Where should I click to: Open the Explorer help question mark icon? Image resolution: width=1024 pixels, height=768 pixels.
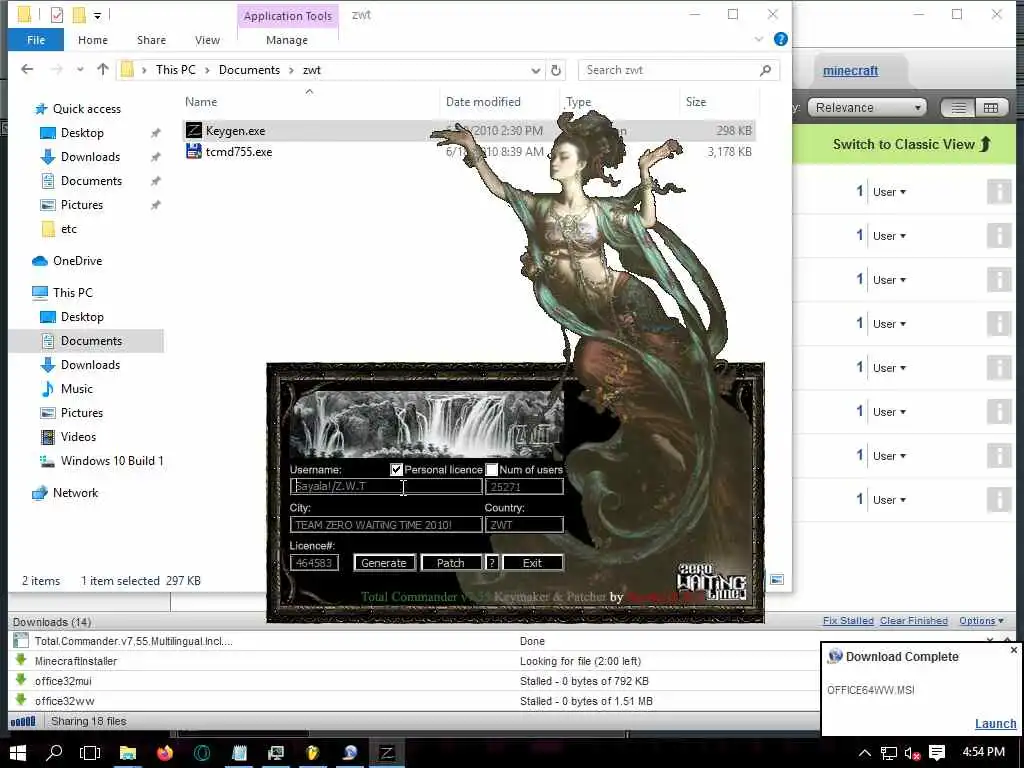click(x=780, y=39)
